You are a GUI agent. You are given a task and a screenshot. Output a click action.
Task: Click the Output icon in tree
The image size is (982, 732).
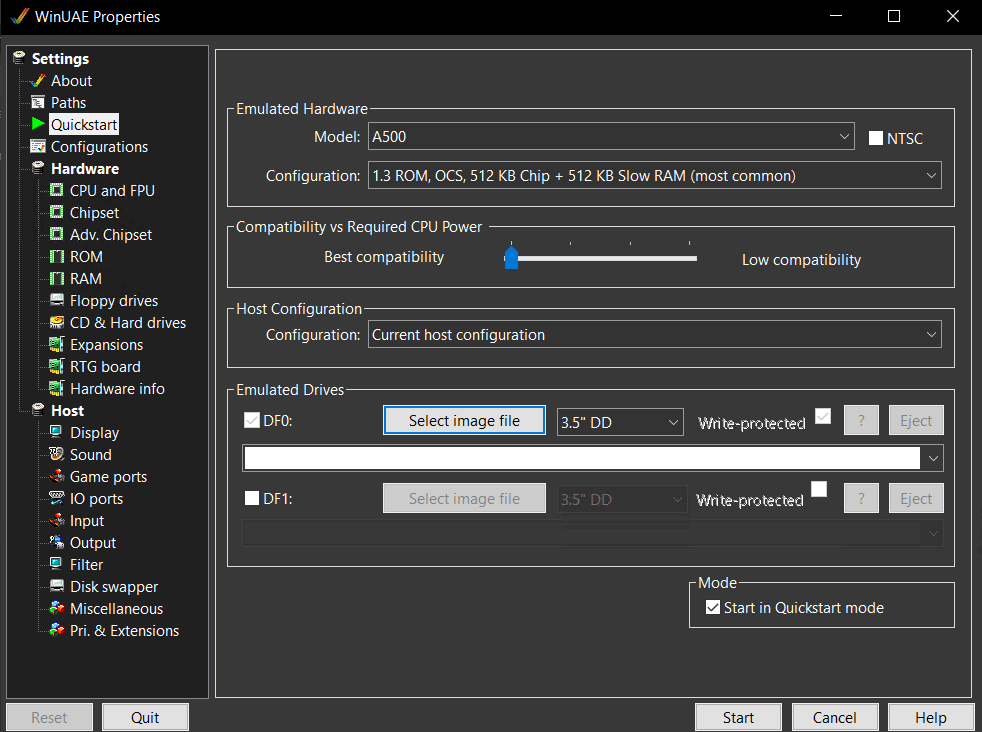56,542
